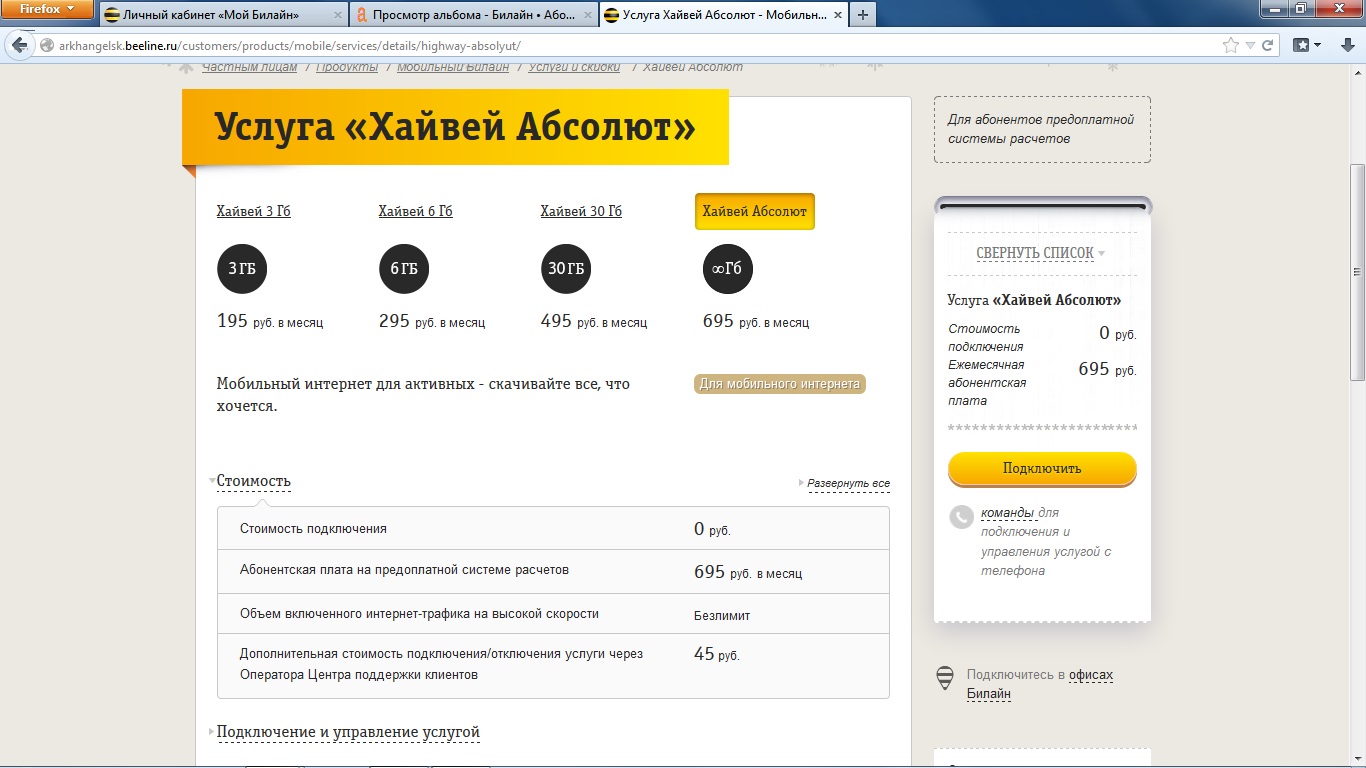1366x768 pixels.
Task: Open the Хайвей 6 Гб link
Action: pyautogui.click(x=415, y=211)
